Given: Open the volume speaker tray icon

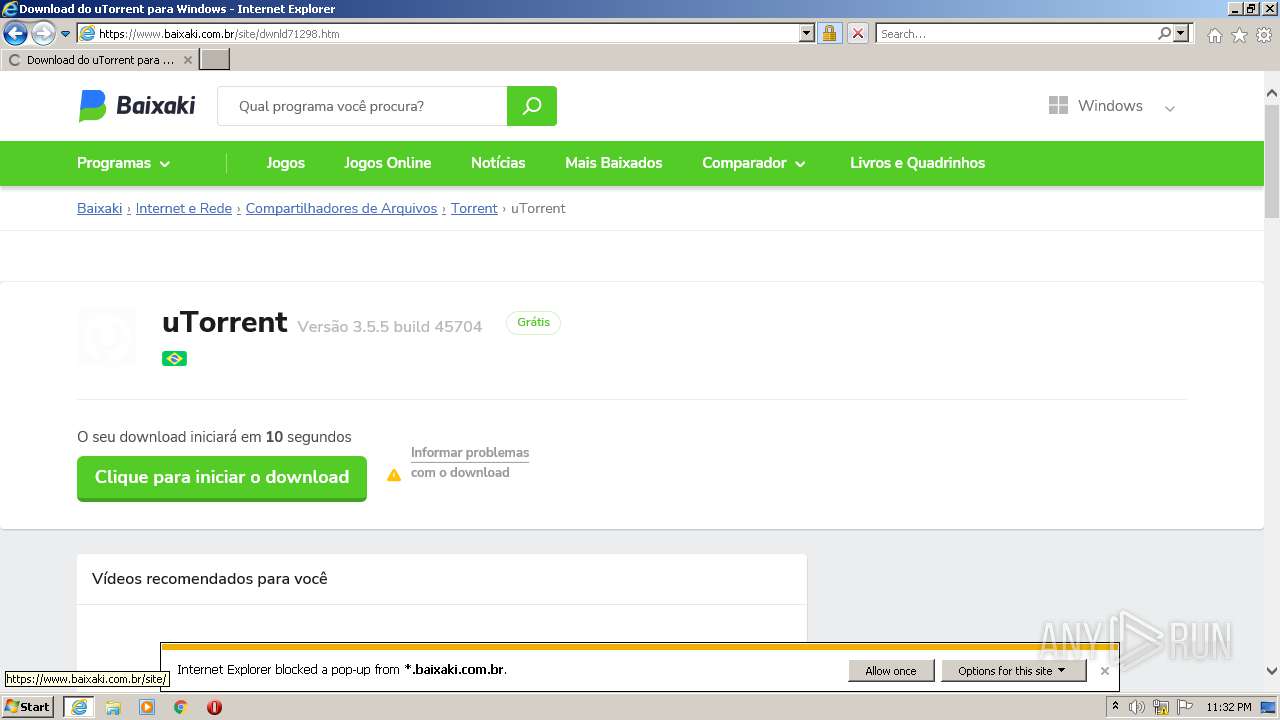Looking at the screenshot, I should pyautogui.click(x=1137, y=707).
